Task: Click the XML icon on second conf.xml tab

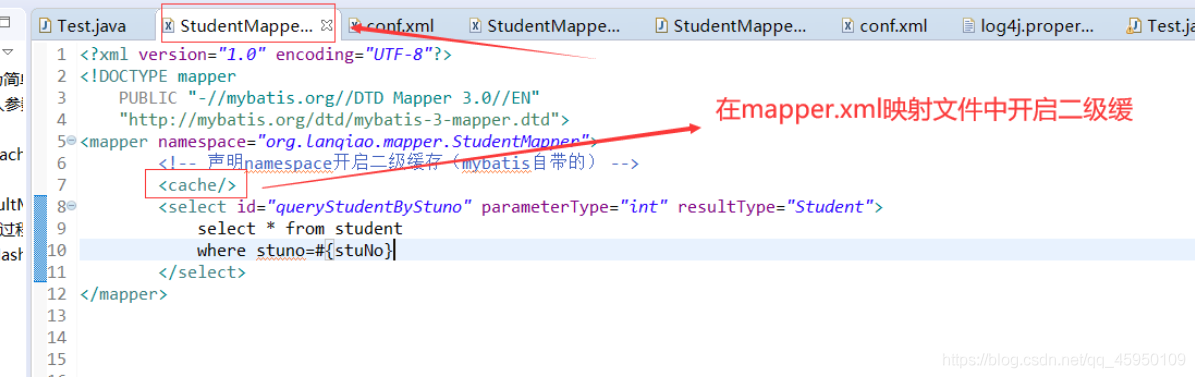Action: 847,25
